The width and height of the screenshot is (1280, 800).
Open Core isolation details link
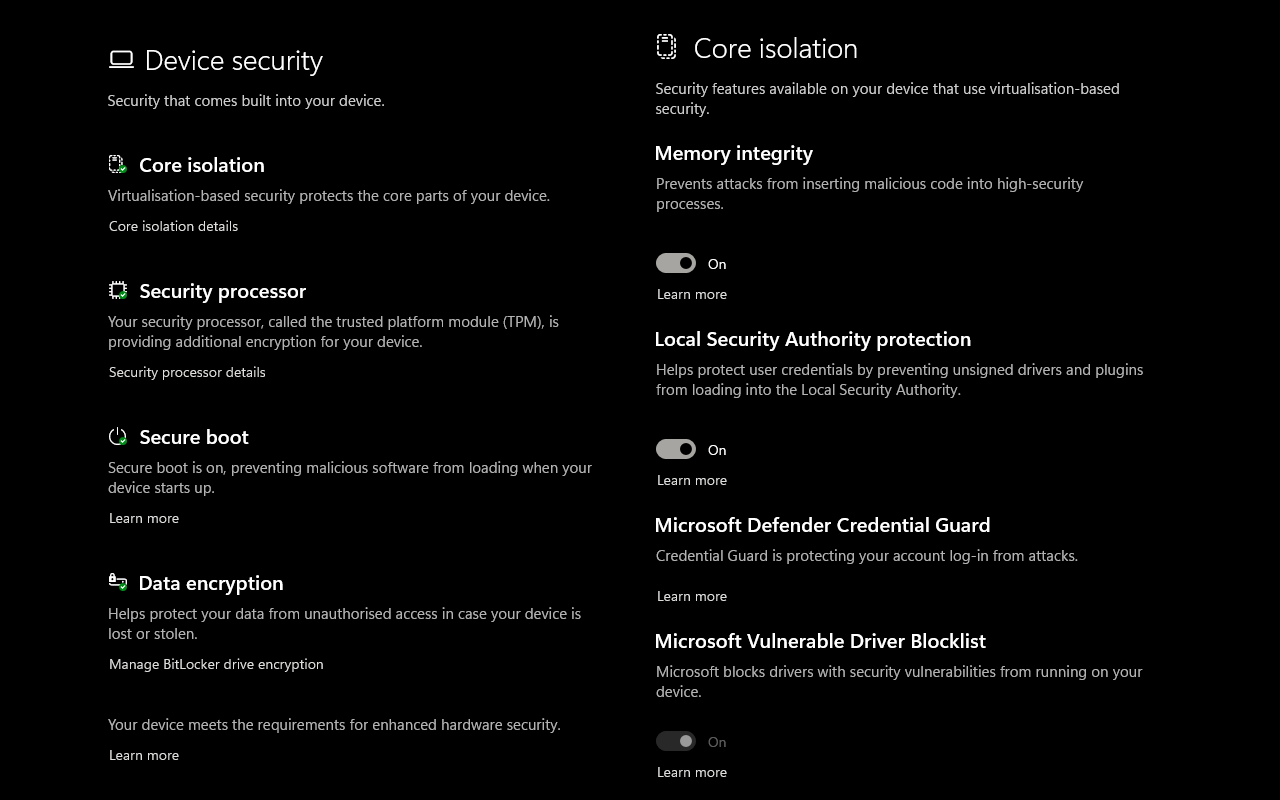173,226
